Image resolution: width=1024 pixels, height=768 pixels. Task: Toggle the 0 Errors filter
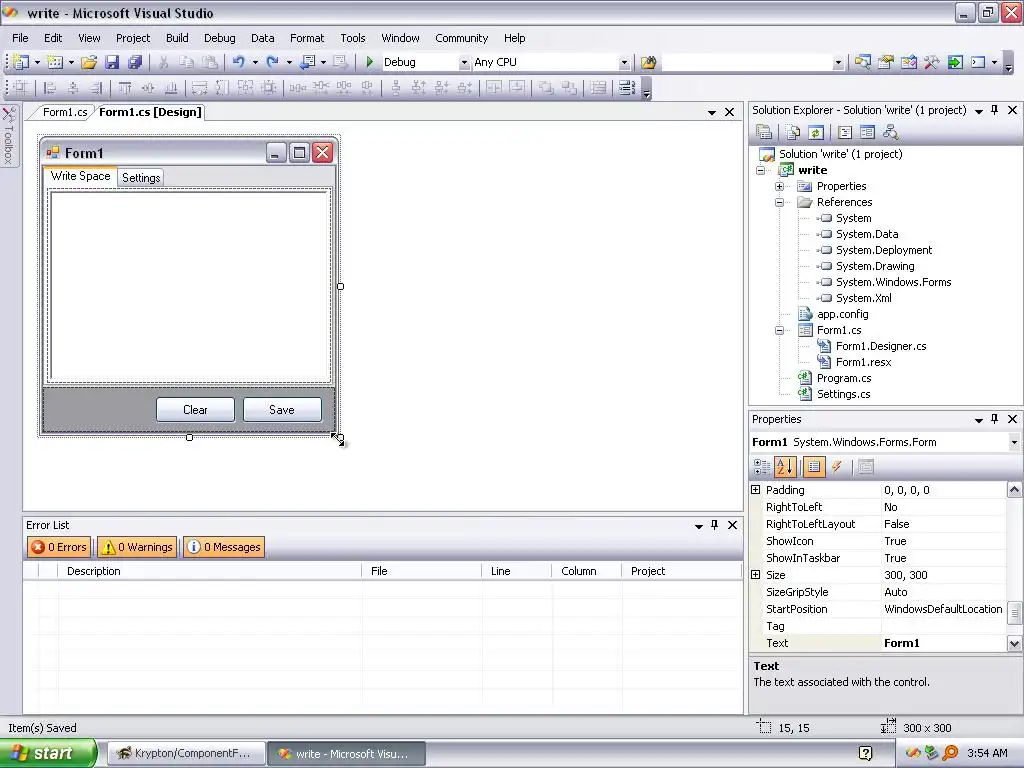[x=59, y=547]
